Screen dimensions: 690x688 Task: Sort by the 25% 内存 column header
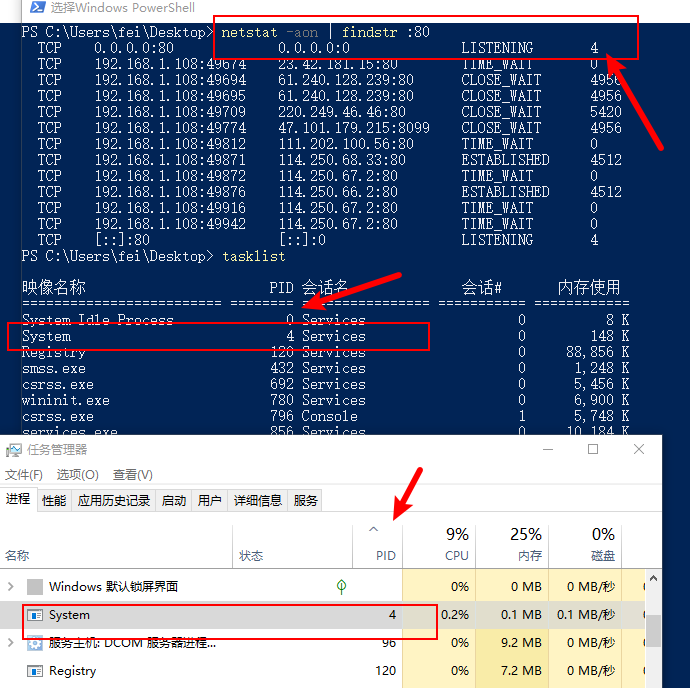[512, 546]
